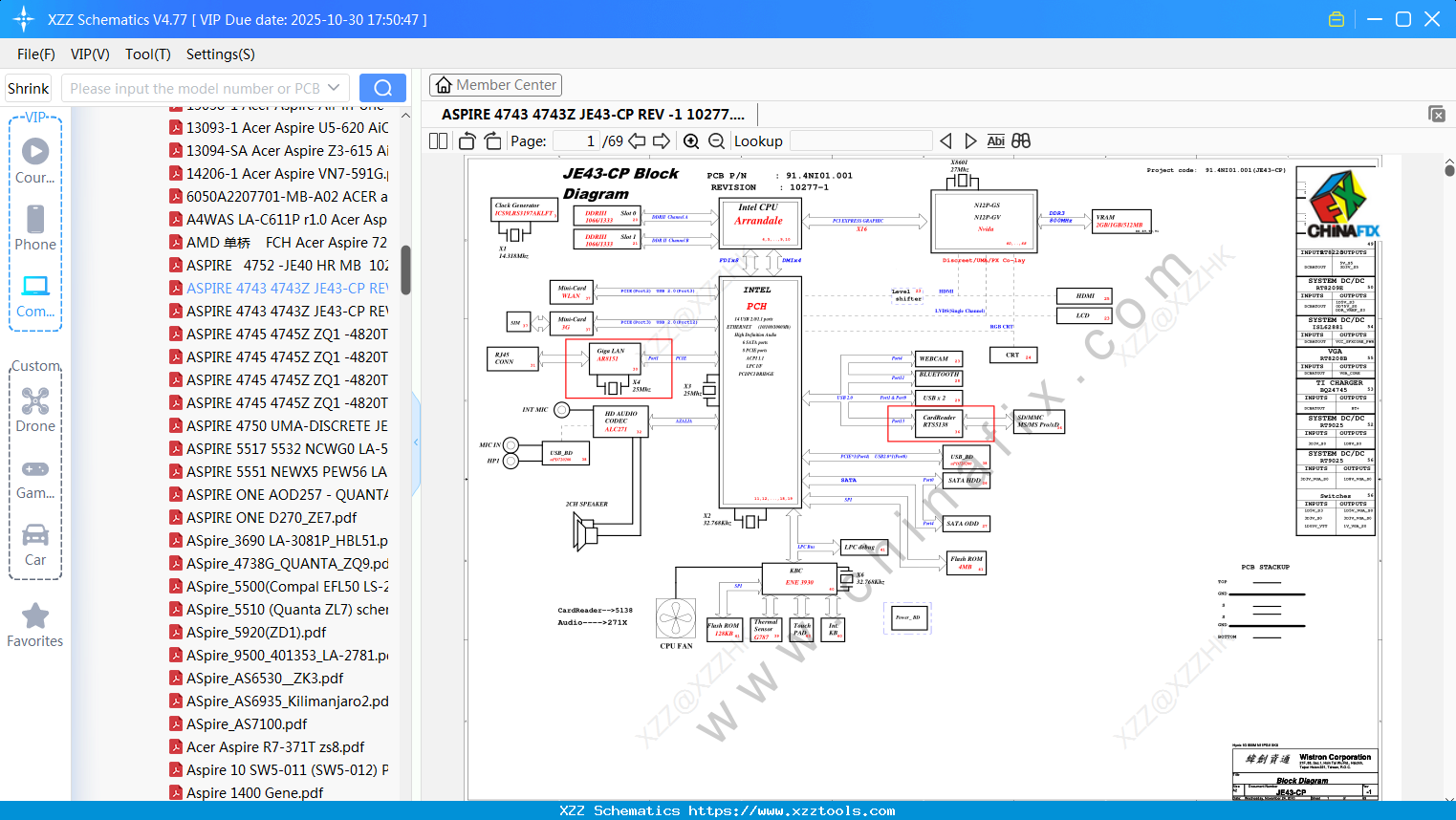Screen dimensions: 1456x820
Task: Click the Page number input box
Action: pyautogui.click(x=576, y=141)
